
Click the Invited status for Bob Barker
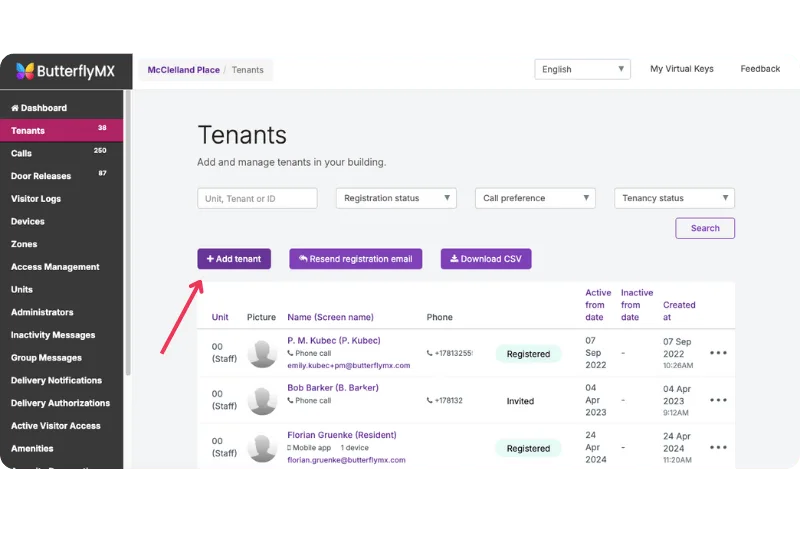[x=520, y=401]
